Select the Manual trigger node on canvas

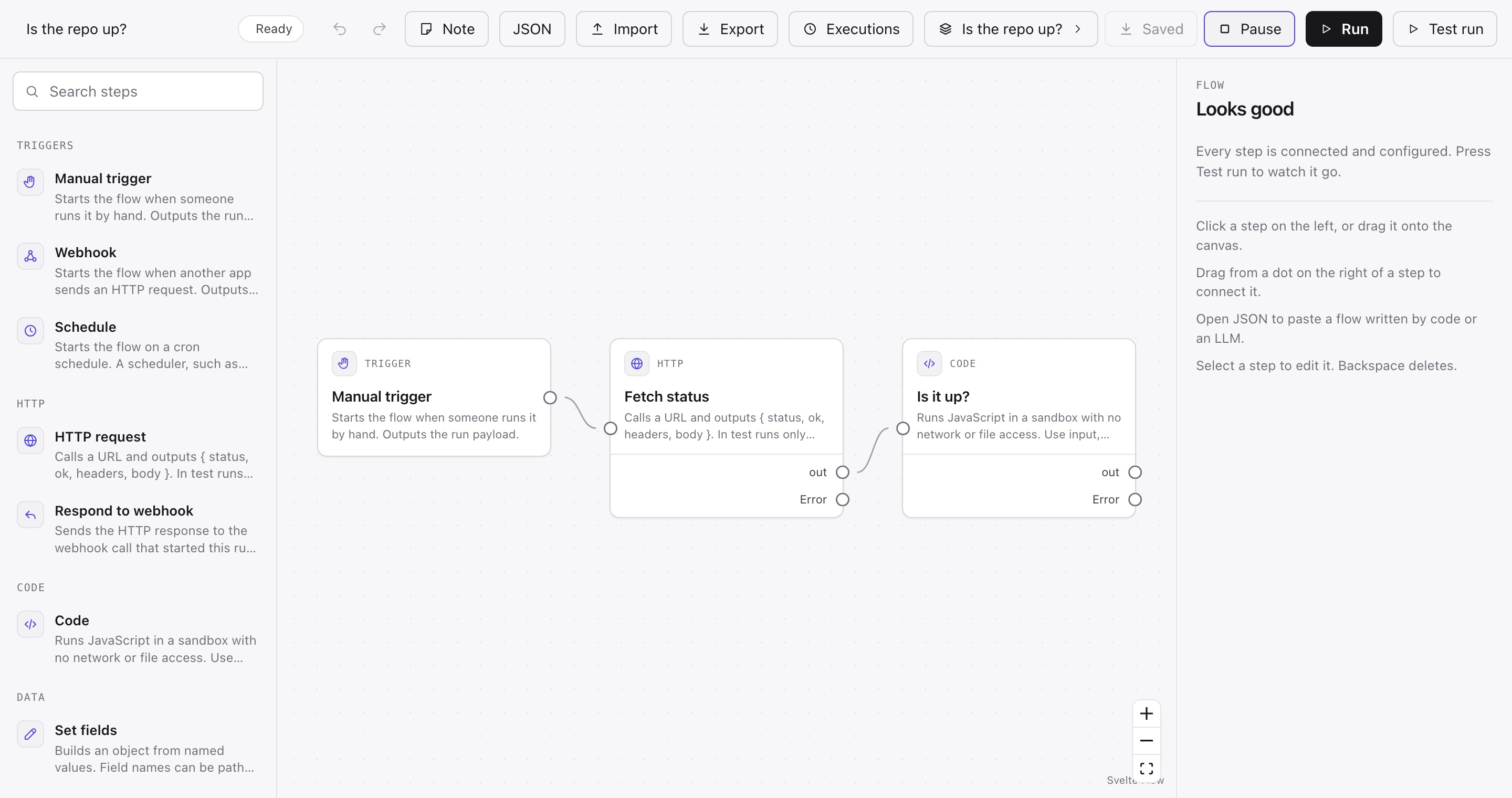pos(434,397)
